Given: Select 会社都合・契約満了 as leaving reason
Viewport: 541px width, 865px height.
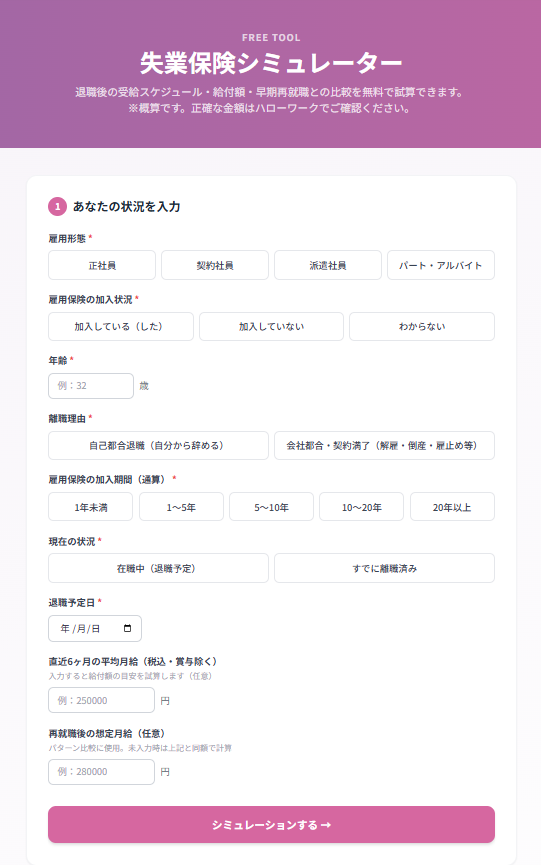Looking at the screenshot, I should click(x=384, y=445).
